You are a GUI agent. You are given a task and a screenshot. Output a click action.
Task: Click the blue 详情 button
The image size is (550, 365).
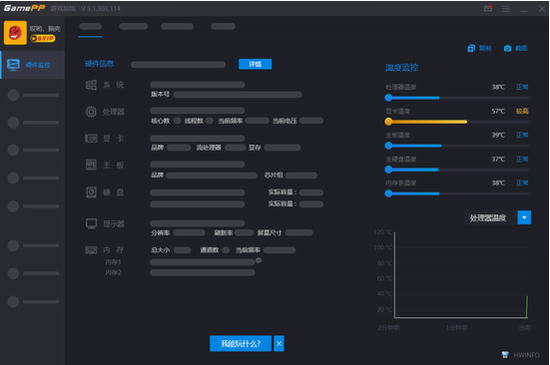point(255,64)
